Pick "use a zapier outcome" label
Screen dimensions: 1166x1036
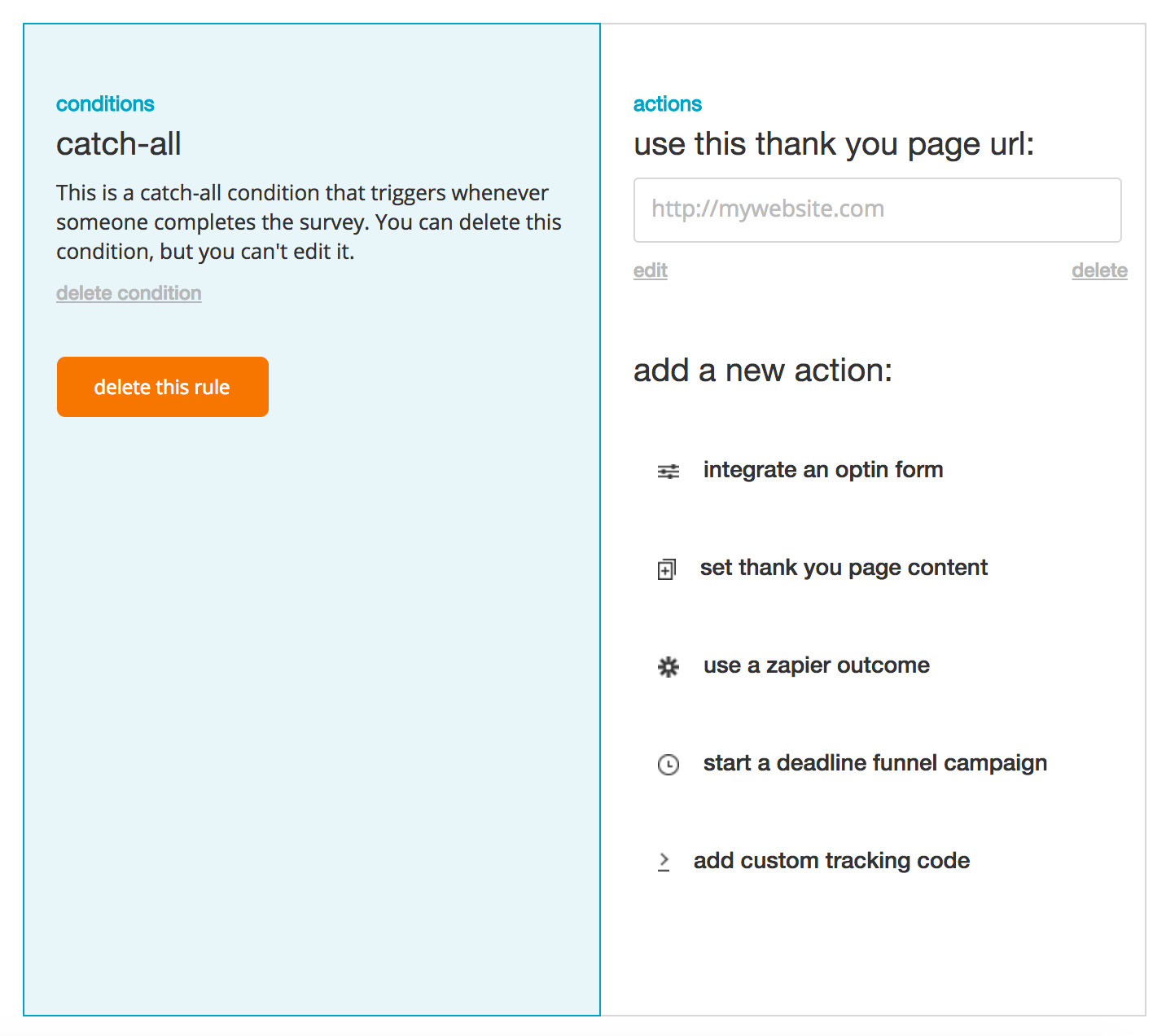click(x=816, y=665)
